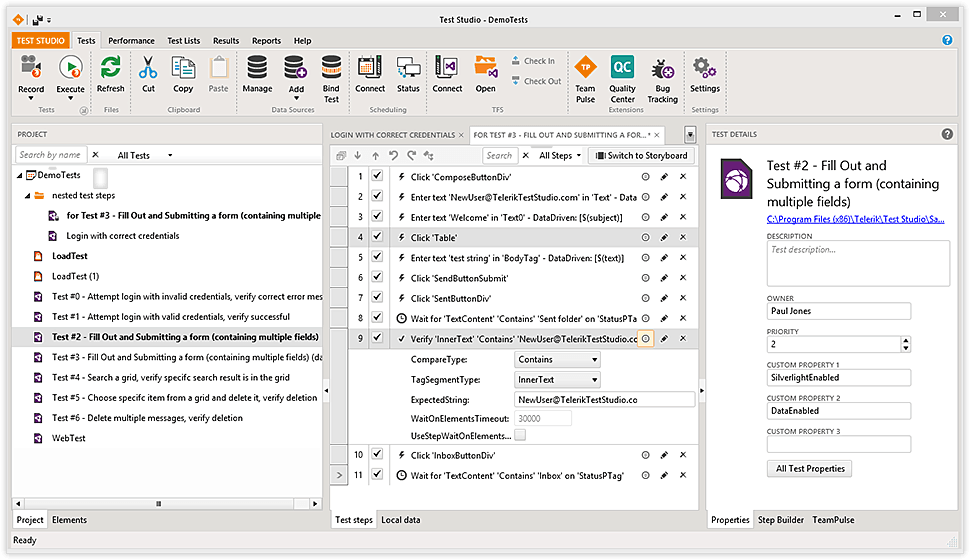Screen dimensions: 970x560
Task: Click Switch to Storyboard button
Action: point(641,155)
